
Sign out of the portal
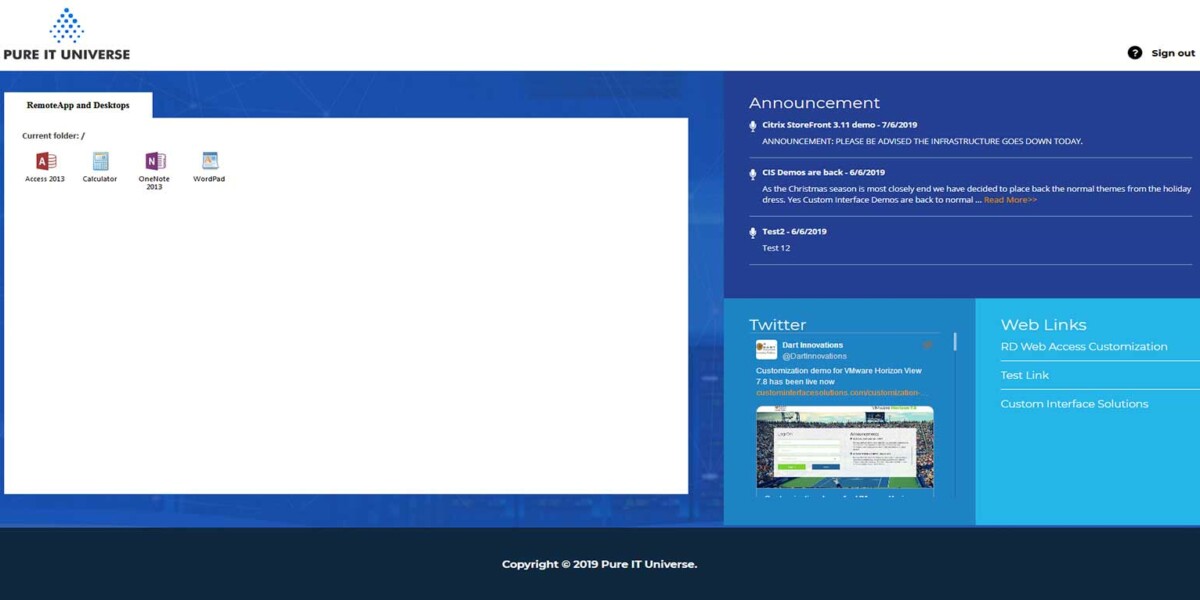1172,52
